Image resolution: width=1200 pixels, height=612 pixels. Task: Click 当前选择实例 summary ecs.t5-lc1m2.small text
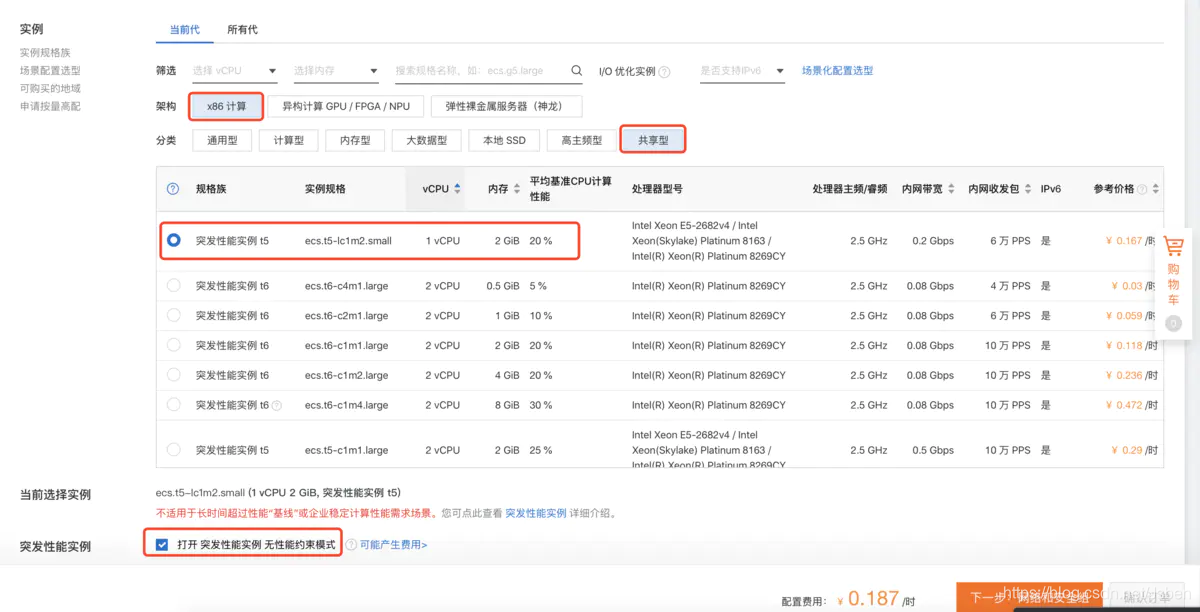coord(278,493)
